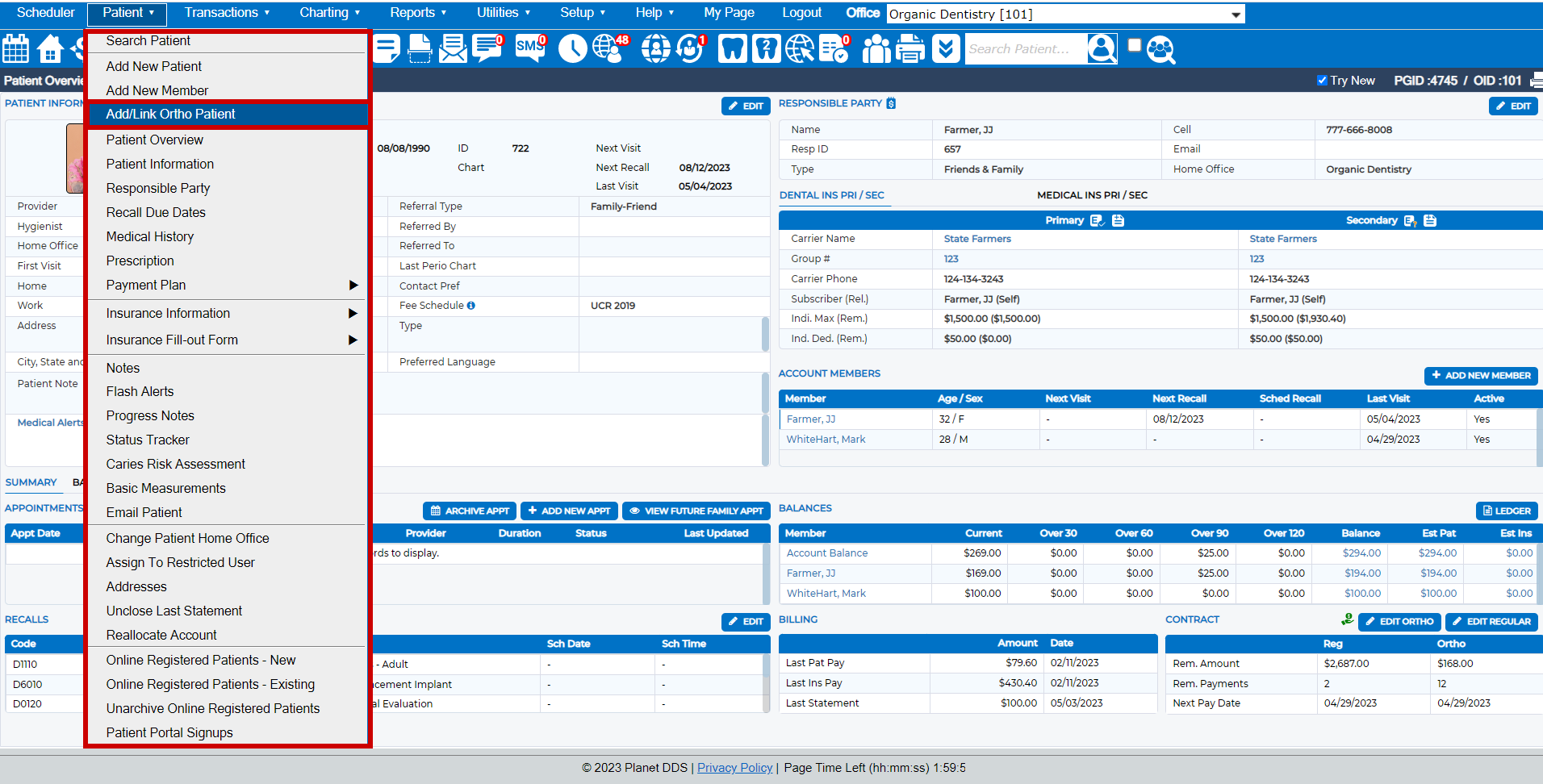Click the printer icon in toolbar
Viewport: 1543px width, 784px height.
click(910, 48)
